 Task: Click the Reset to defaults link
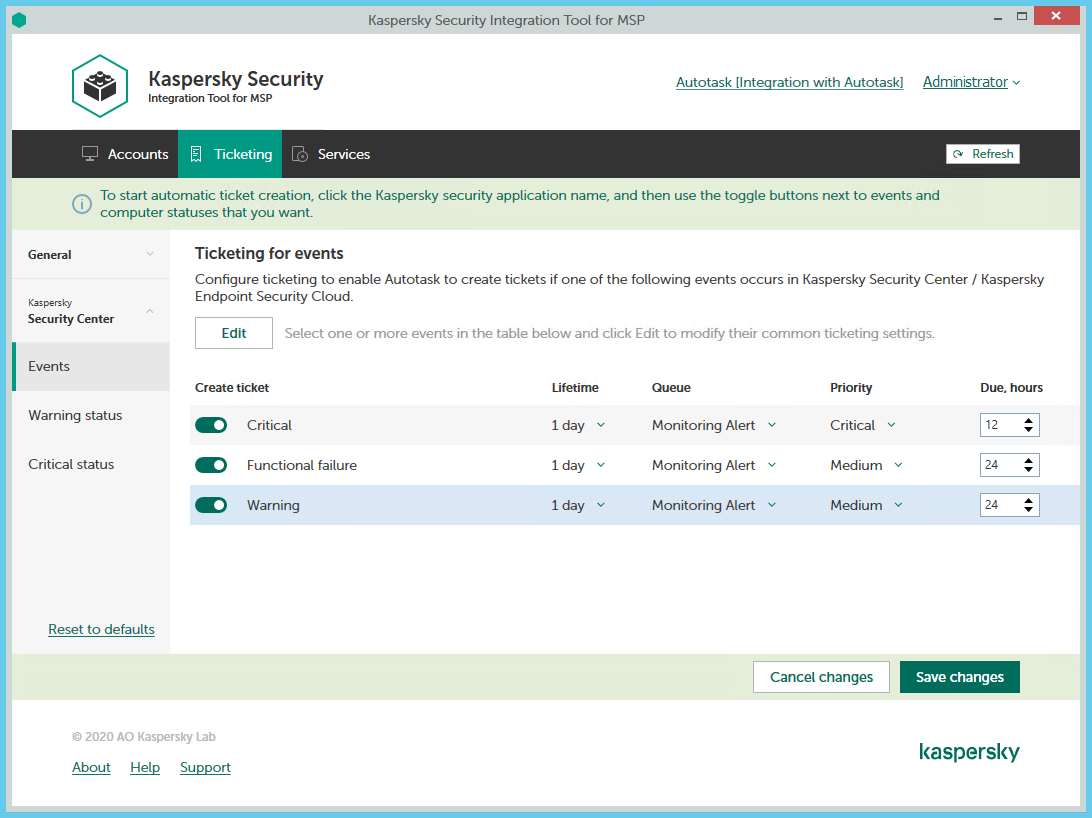tap(101, 629)
